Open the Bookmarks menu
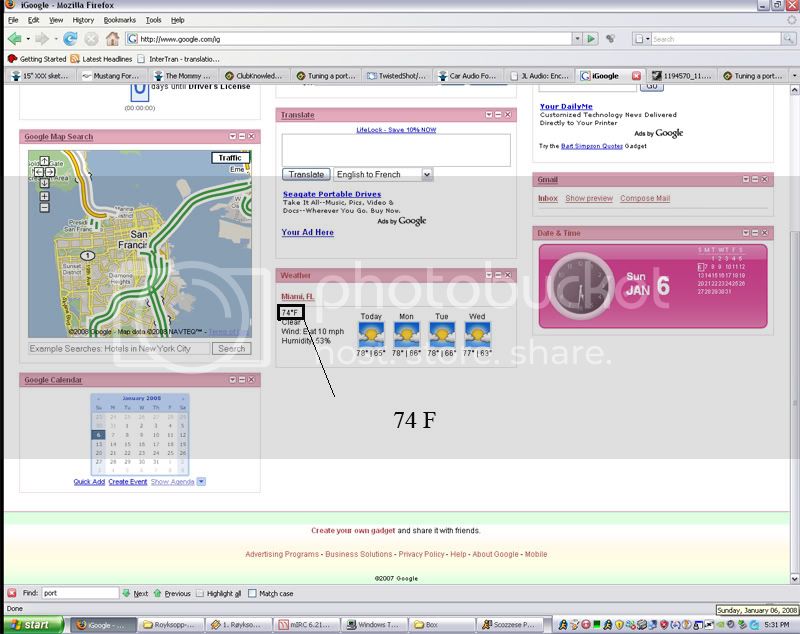Screen dimensions: 800x634 [x=119, y=20]
